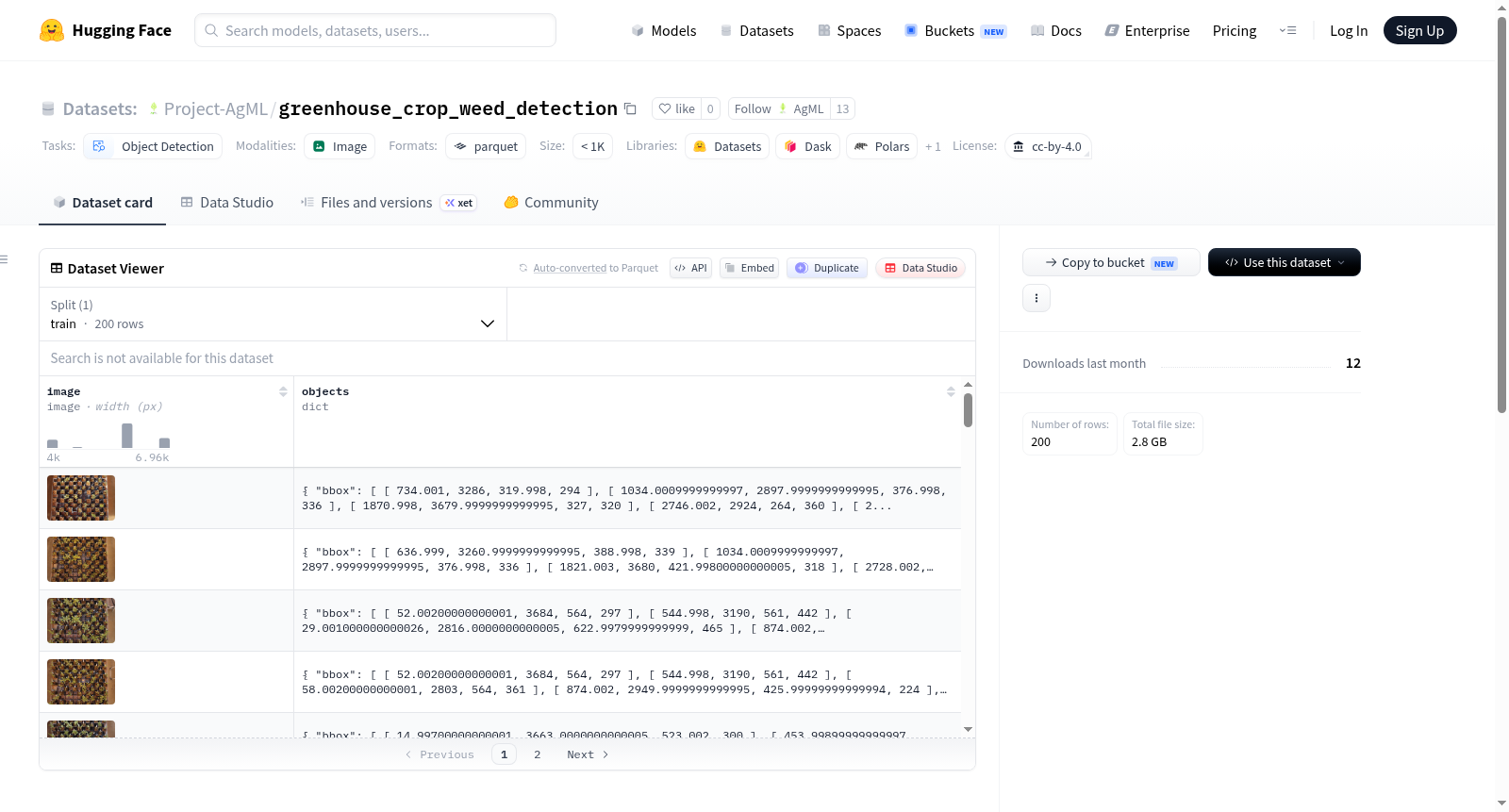The height and width of the screenshot is (812, 1509).
Task: Open the Files and versions tab
Action: pos(389,202)
